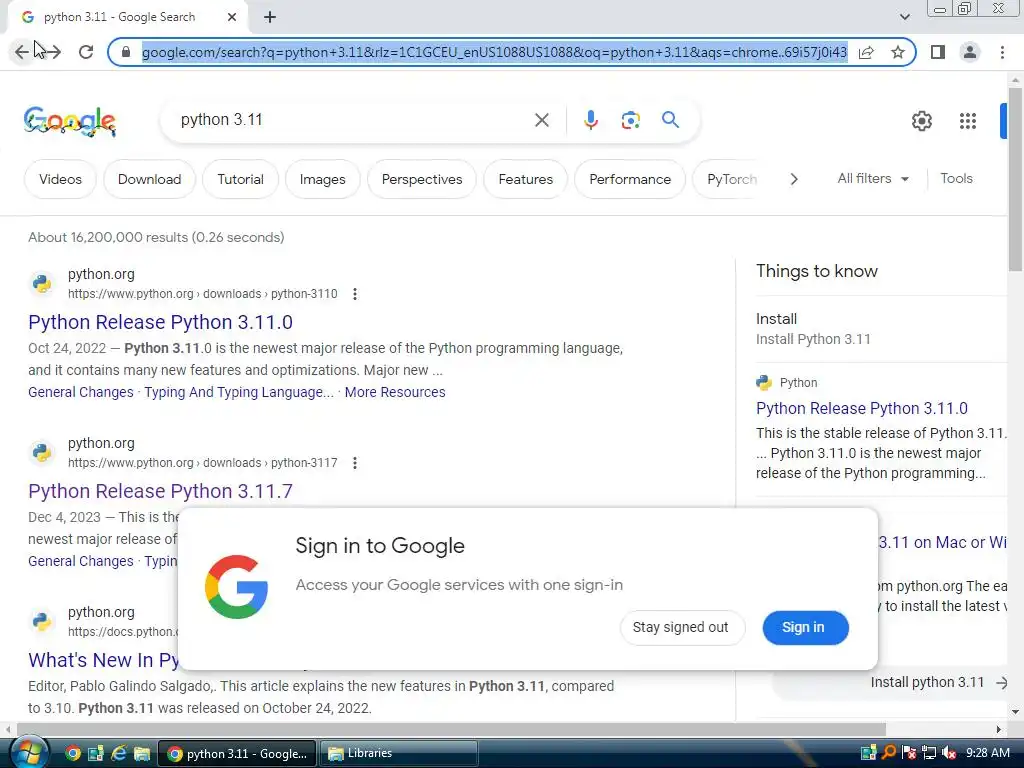
Task: Open More Resources sitelink
Action: (395, 392)
